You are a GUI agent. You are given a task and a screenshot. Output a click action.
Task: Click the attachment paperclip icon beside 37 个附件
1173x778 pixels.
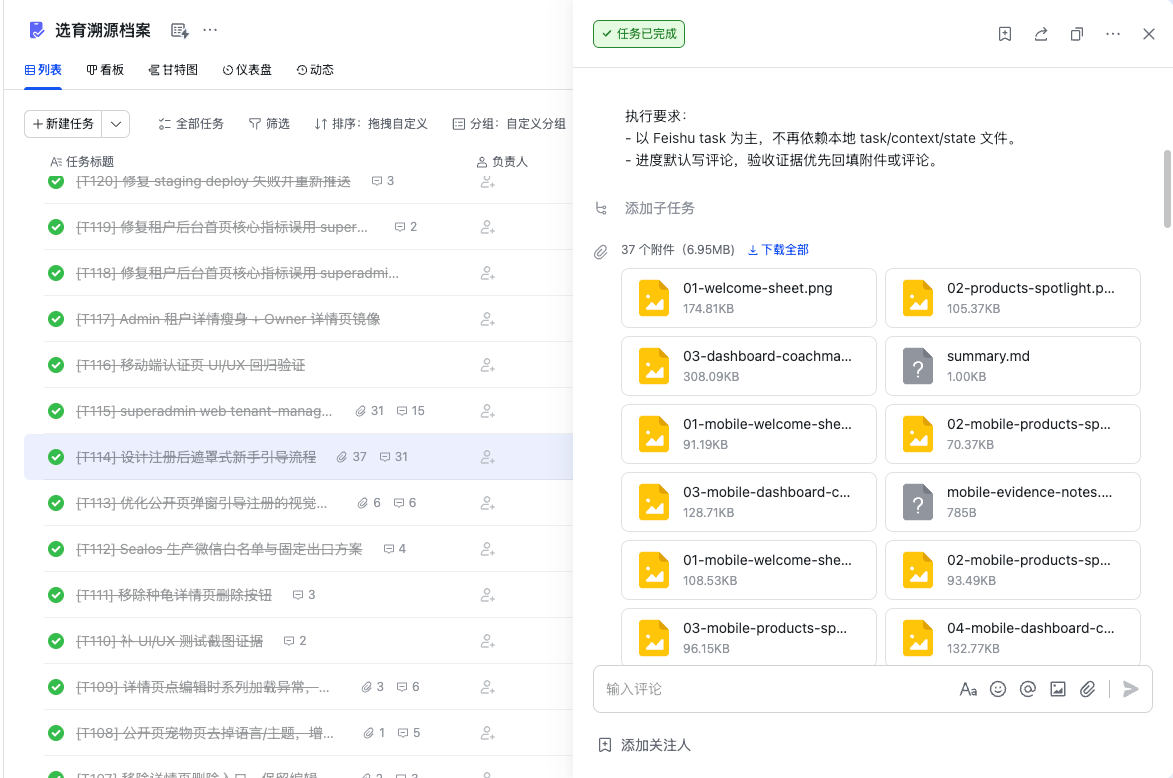coord(601,252)
